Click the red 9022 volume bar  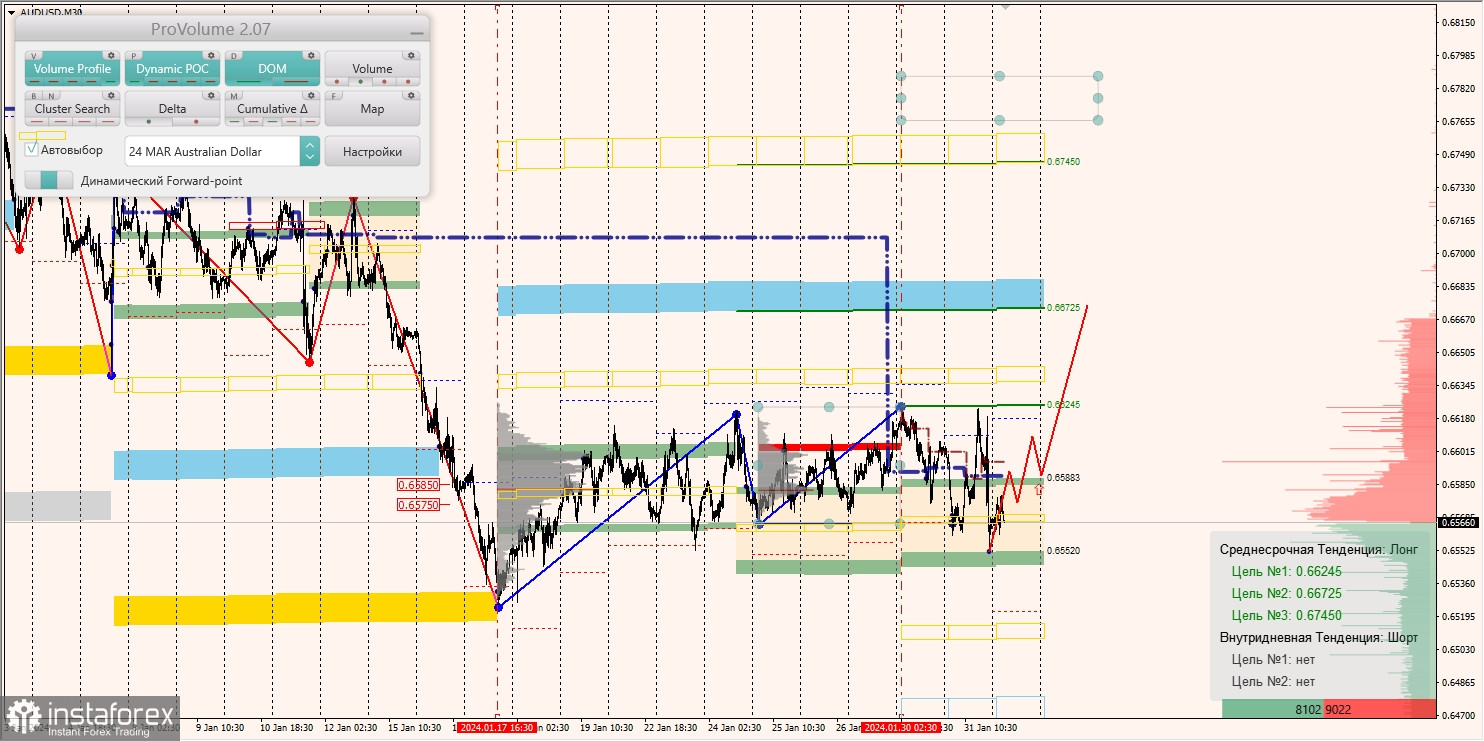click(1379, 709)
